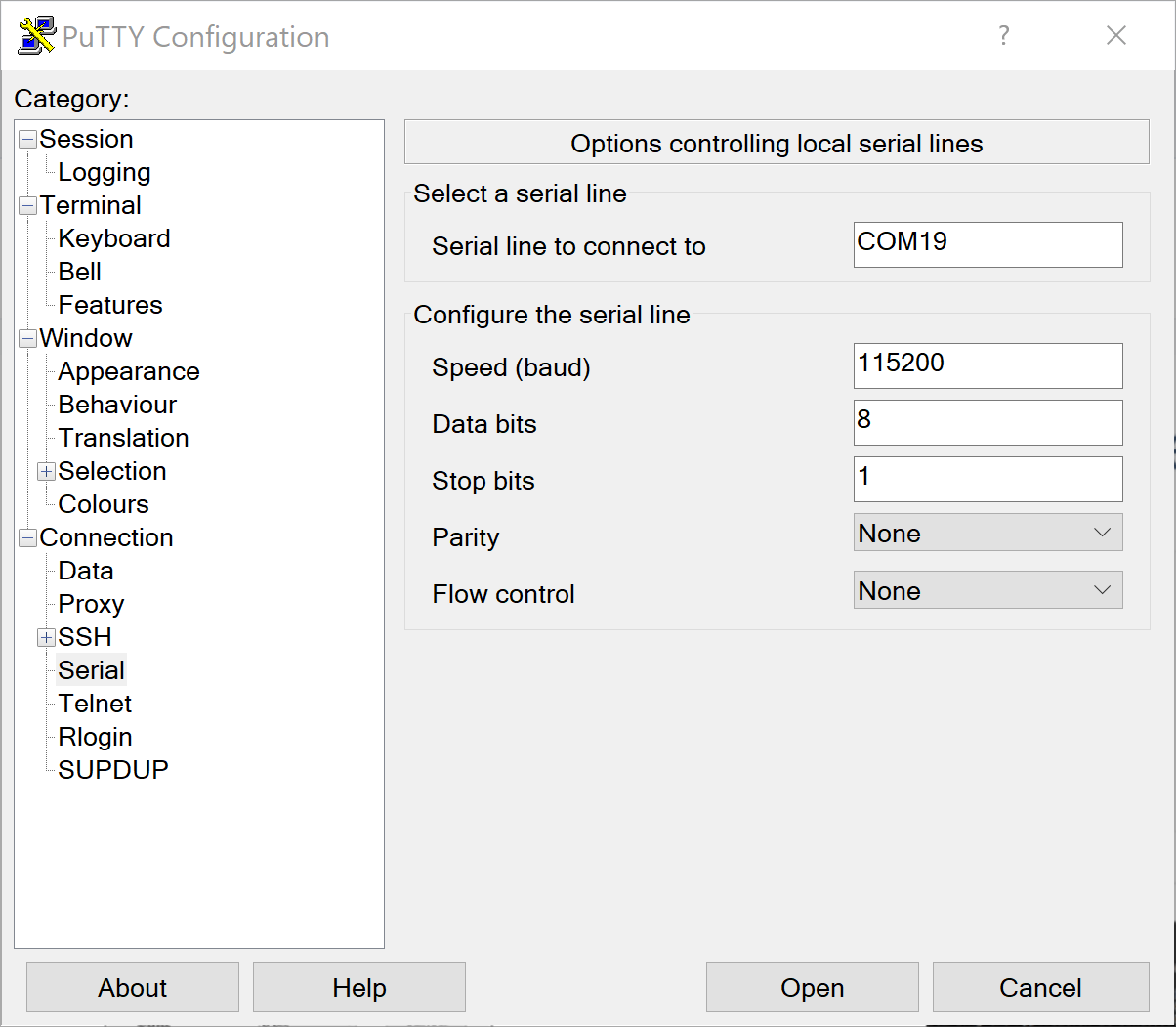Image resolution: width=1176 pixels, height=1027 pixels.
Task: Click the Cancel button
Action: [x=1041, y=987]
